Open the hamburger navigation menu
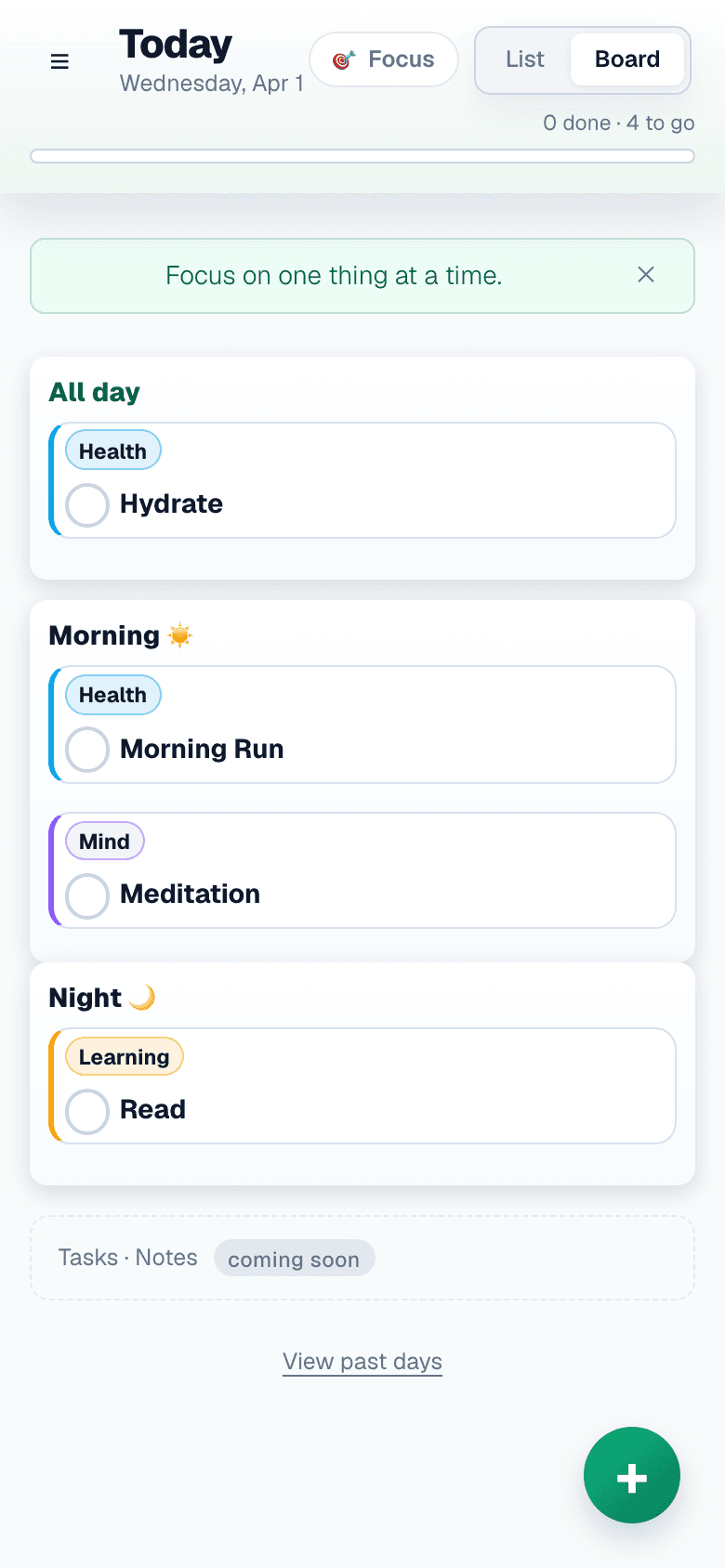 point(59,61)
